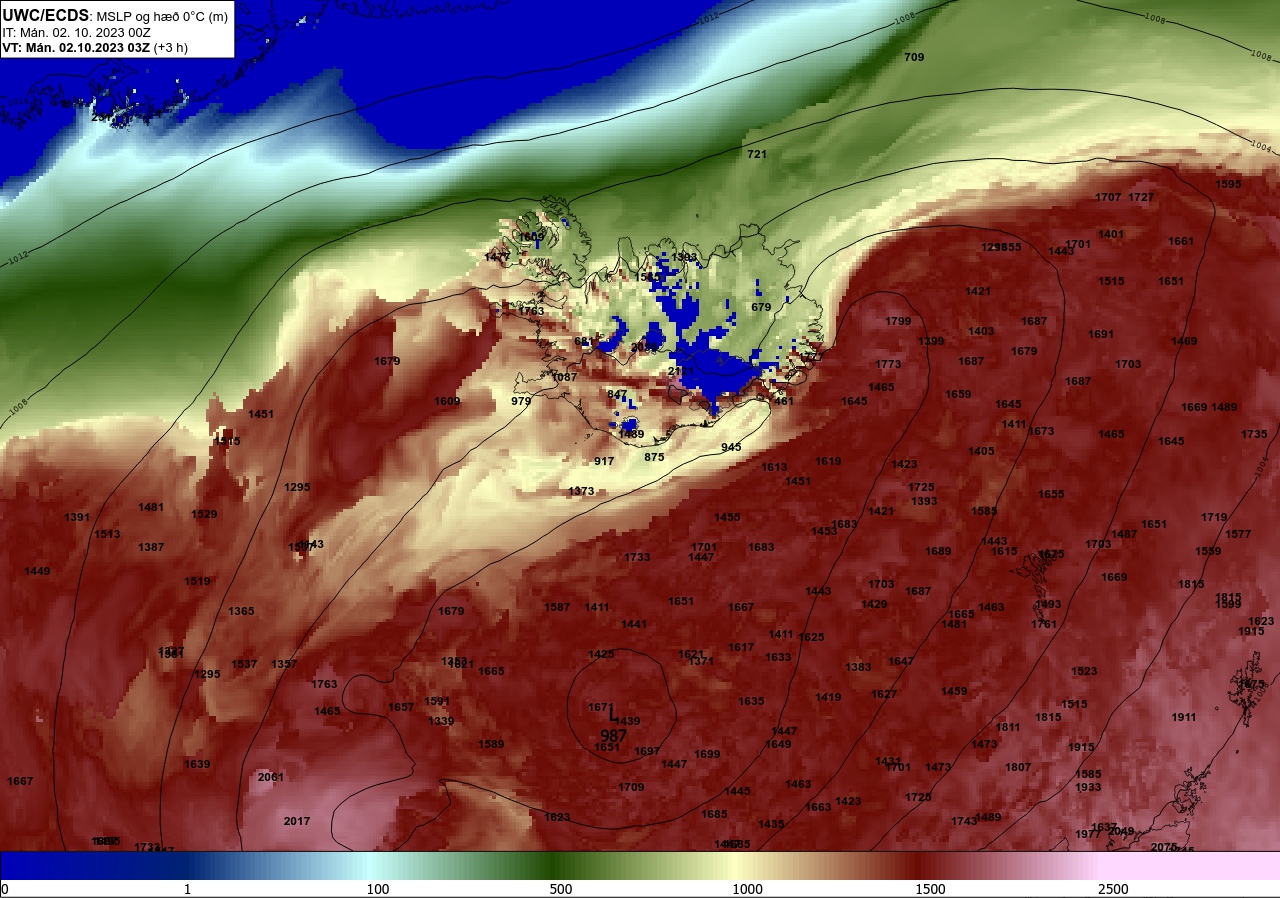Click the 1689 height value

938,551
